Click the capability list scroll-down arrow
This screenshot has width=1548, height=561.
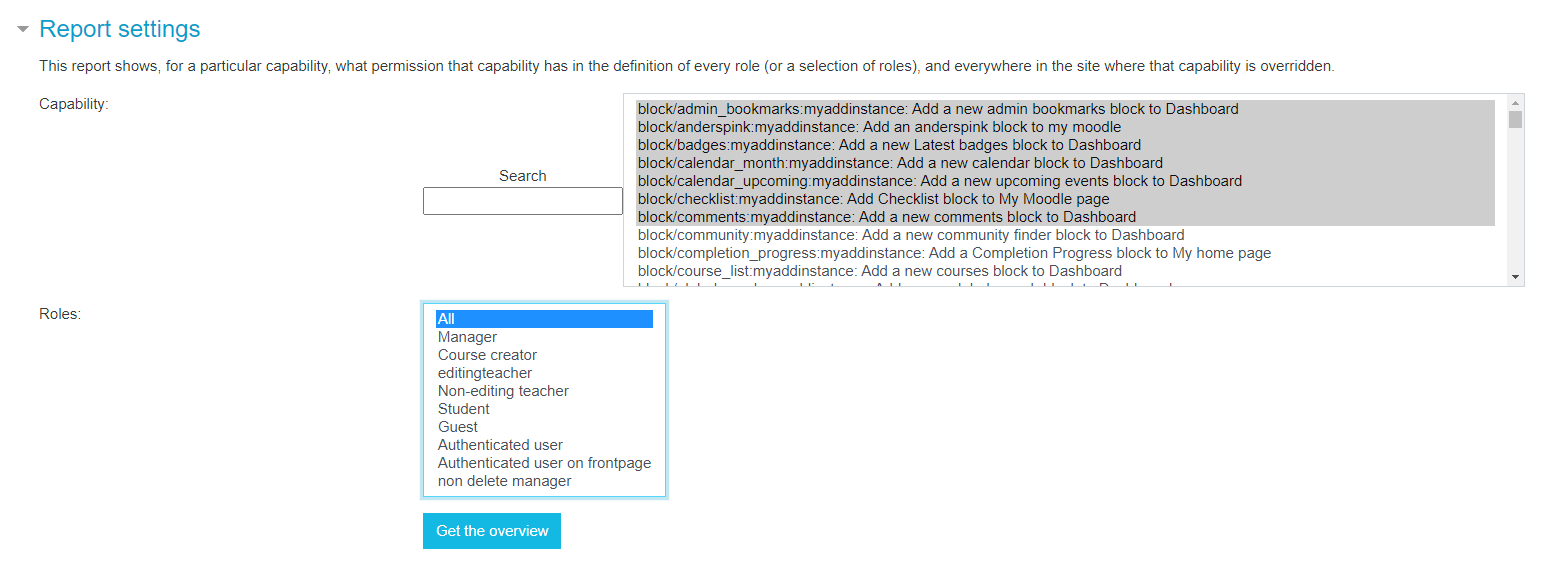coord(1515,277)
